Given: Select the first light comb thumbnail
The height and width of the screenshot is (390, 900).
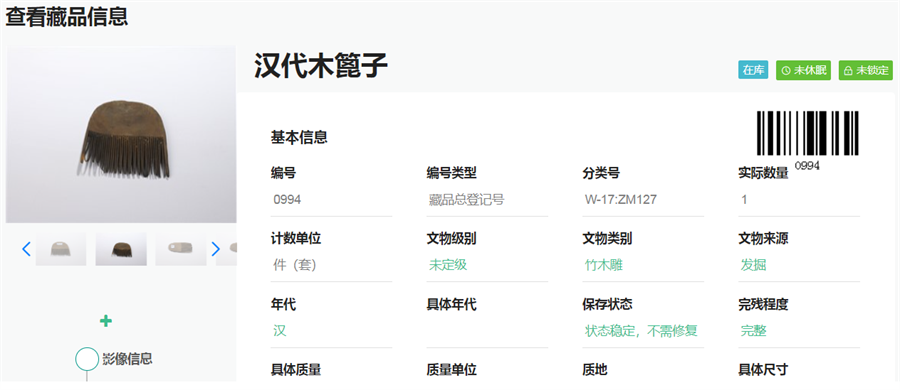Looking at the screenshot, I should pos(61,249).
